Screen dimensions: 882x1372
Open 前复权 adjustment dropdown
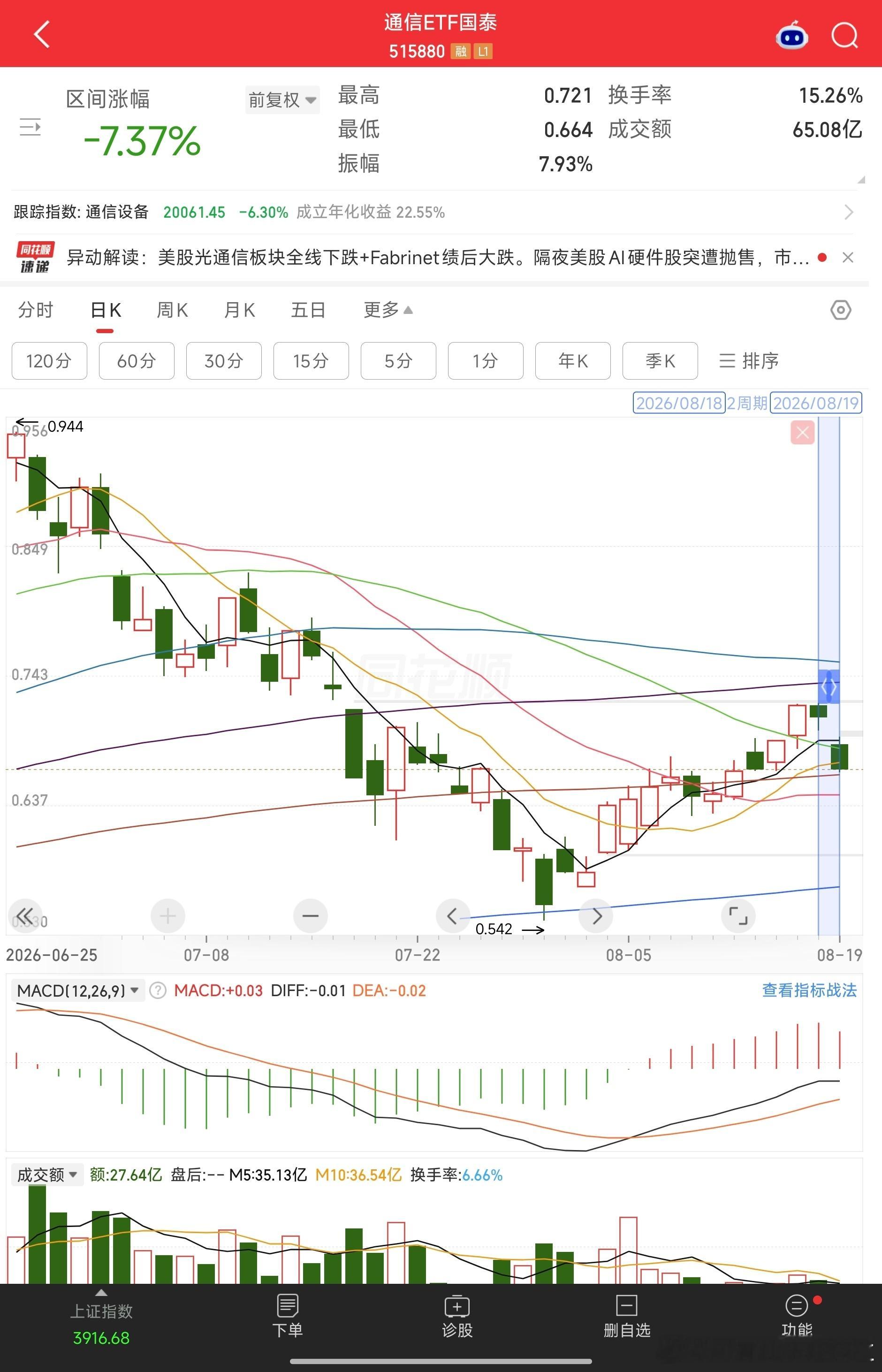[282, 100]
